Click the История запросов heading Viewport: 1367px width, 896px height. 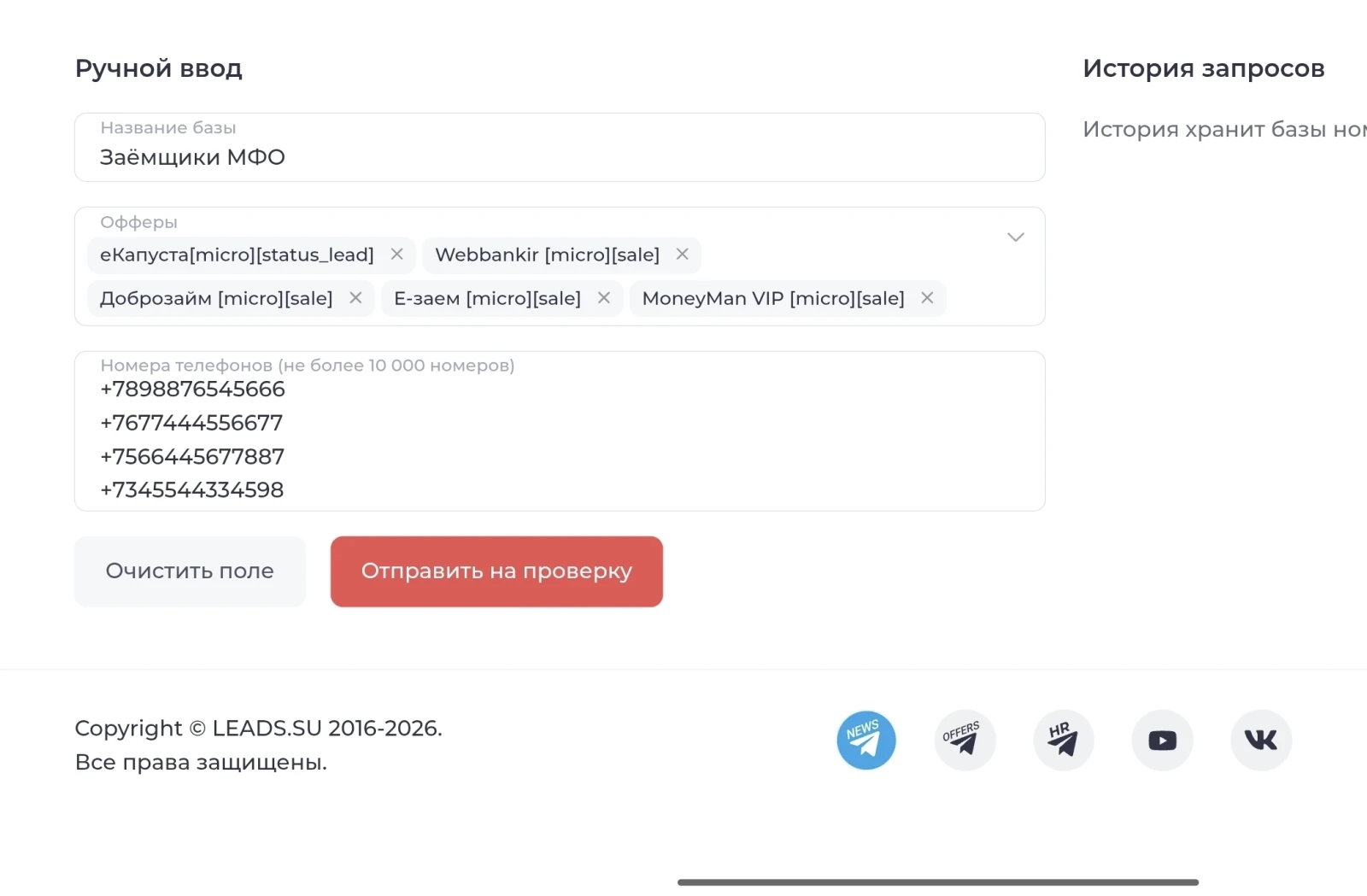pyautogui.click(x=1203, y=68)
